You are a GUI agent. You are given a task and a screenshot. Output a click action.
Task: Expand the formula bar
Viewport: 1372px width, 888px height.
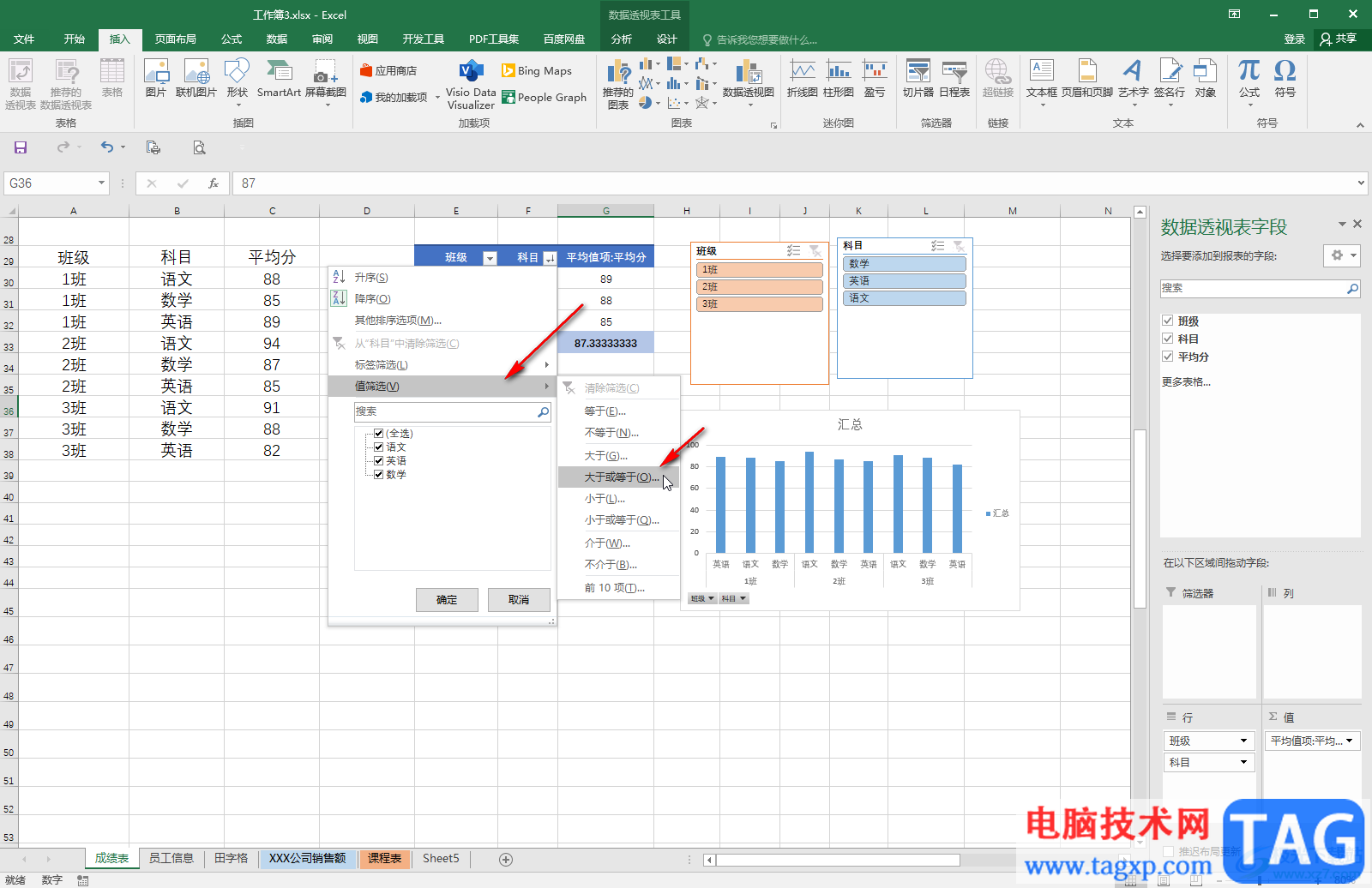(1361, 183)
